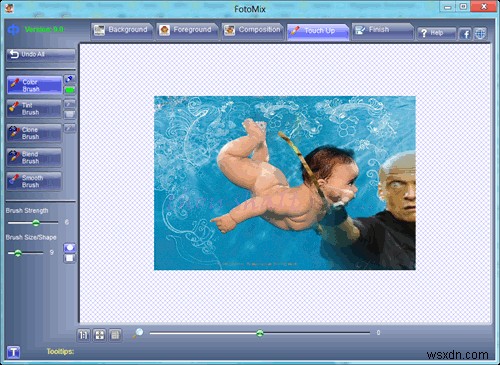500x365 pixels.
Task: Select the round brush shape
Action: point(70,248)
